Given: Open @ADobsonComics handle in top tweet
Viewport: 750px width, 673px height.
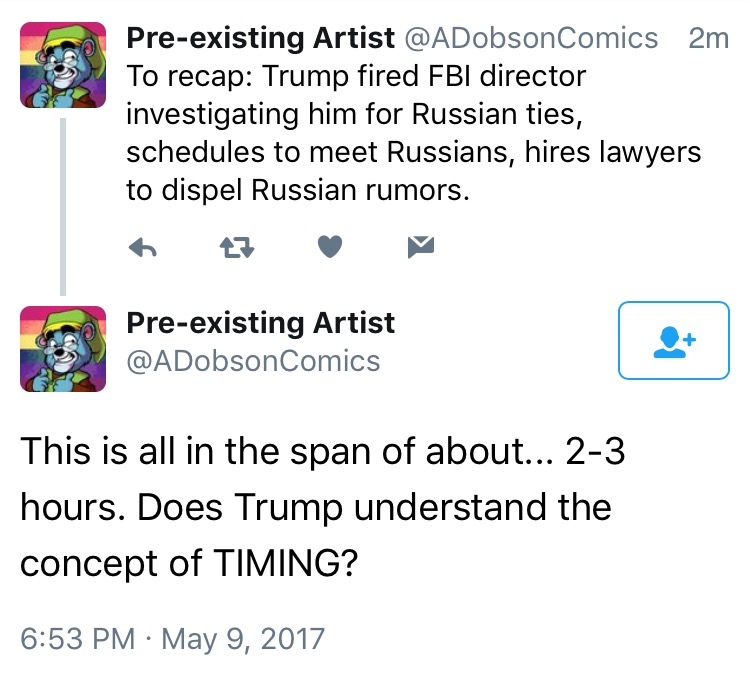Looking at the screenshot, I should 531,38.
